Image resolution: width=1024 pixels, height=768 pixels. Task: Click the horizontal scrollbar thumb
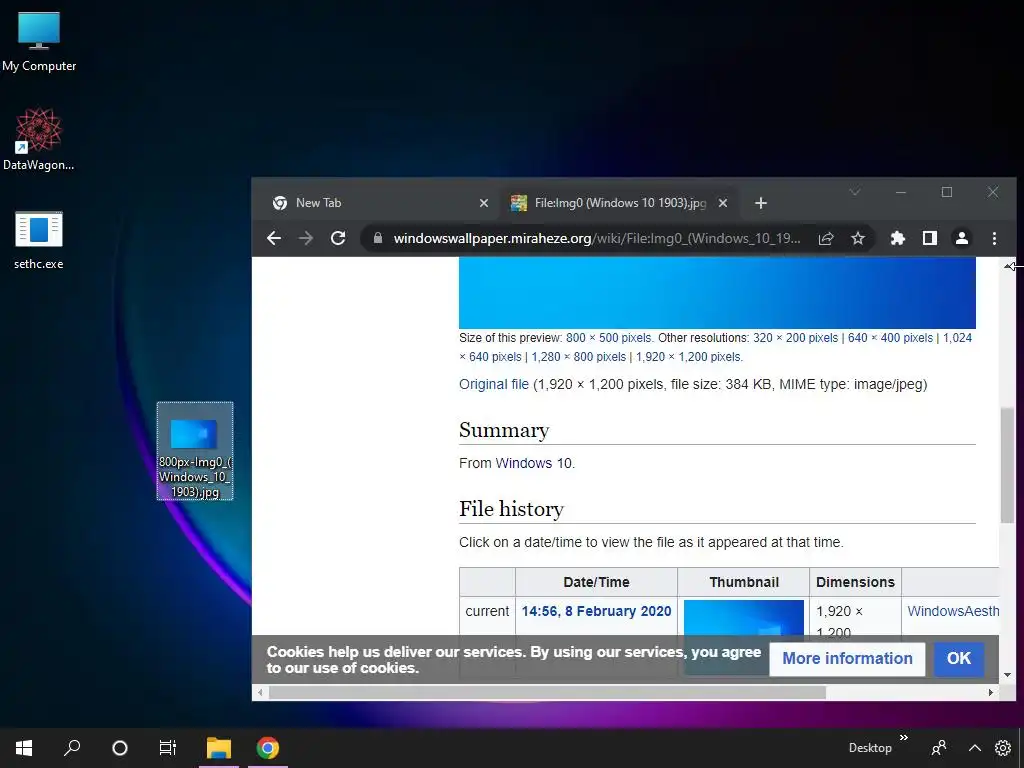click(547, 692)
